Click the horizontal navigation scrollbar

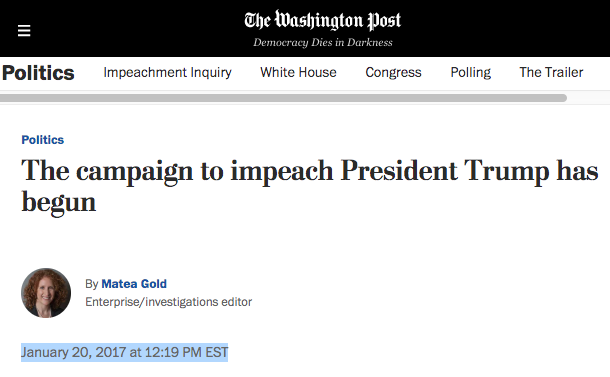point(283,98)
